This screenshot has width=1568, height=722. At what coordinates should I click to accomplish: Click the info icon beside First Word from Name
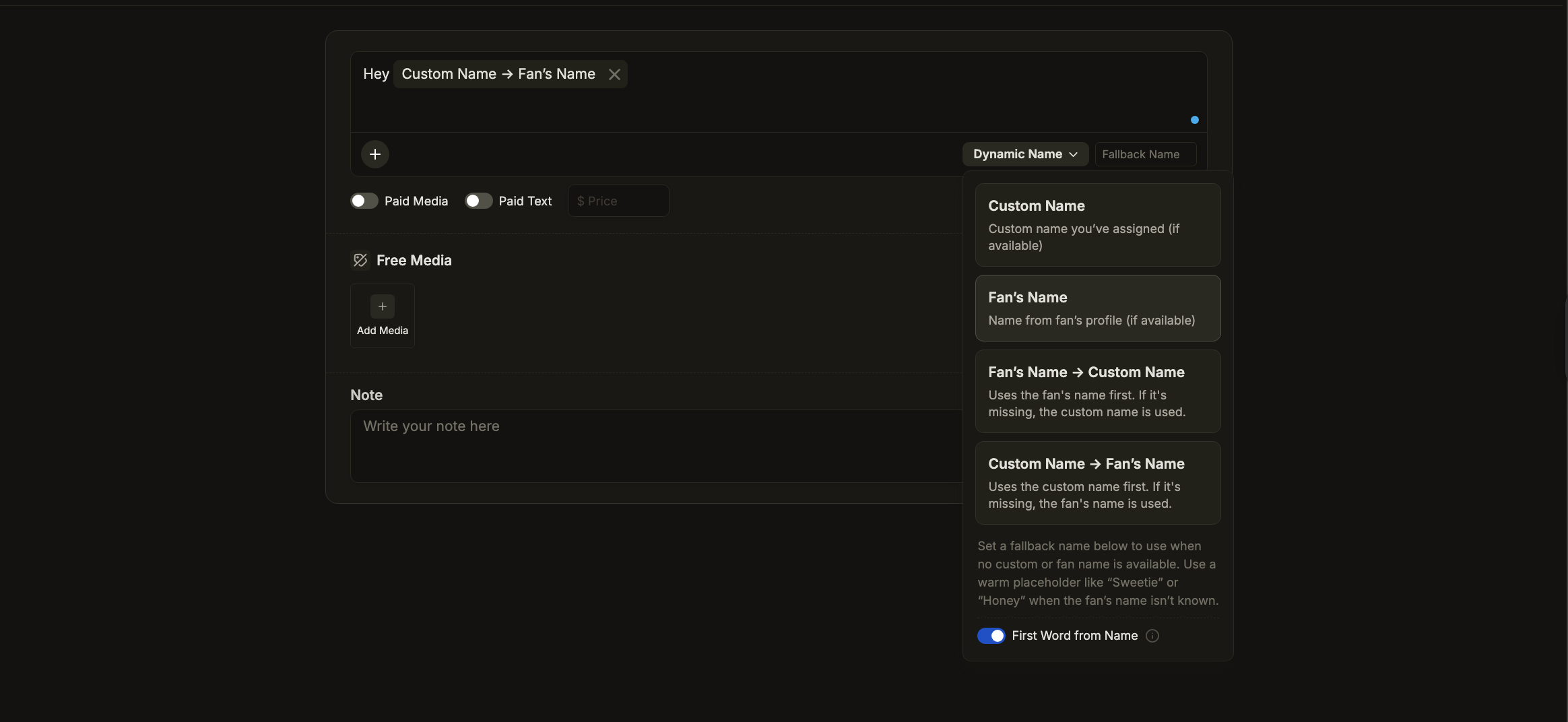click(x=1152, y=636)
